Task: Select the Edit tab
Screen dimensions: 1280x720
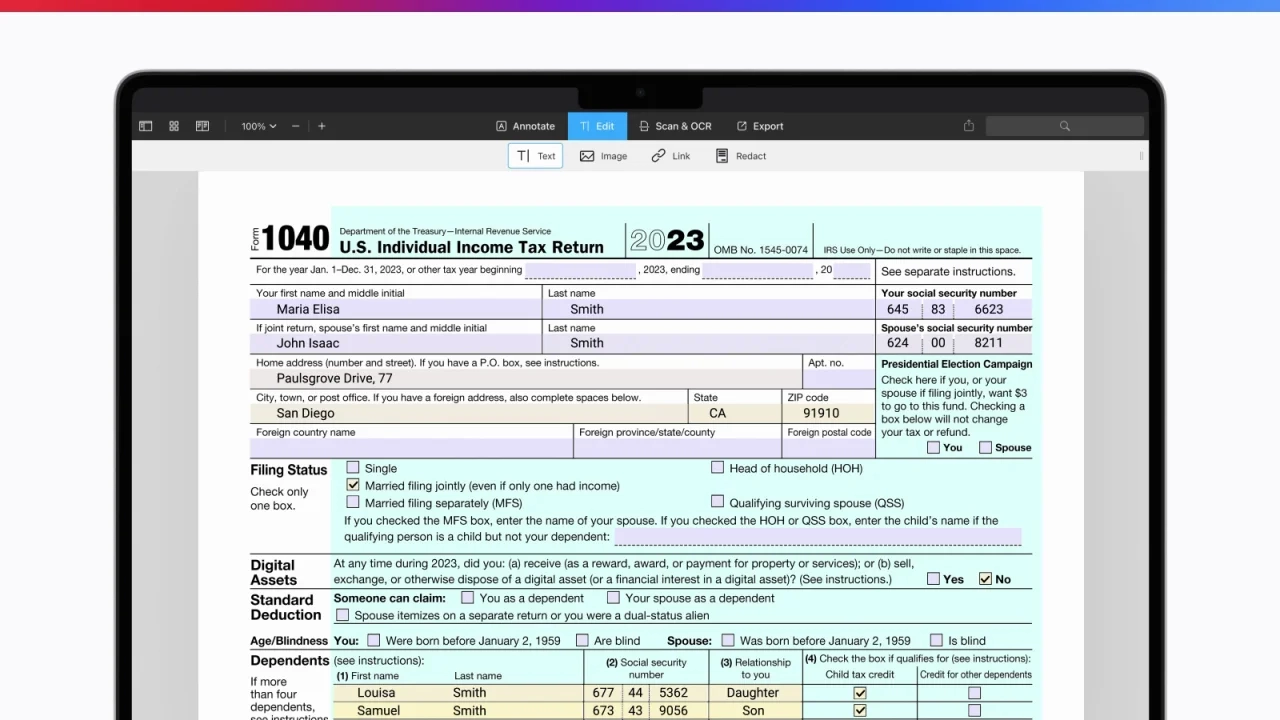Action: pos(597,126)
